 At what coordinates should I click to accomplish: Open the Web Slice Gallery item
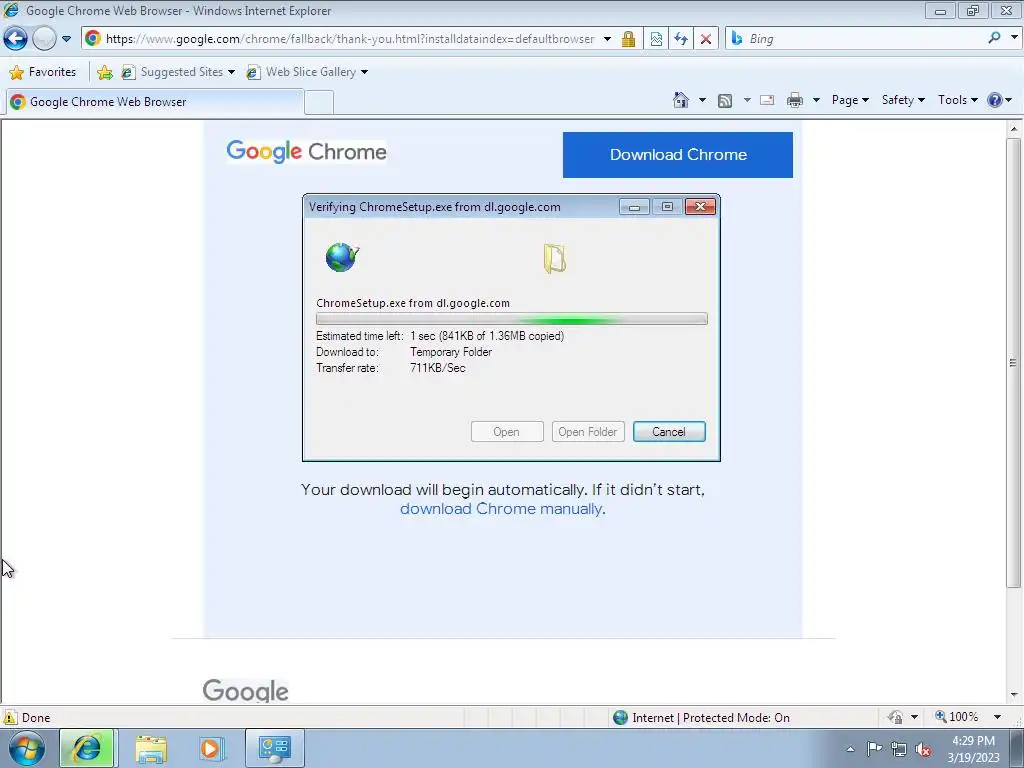pyautogui.click(x=307, y=72)
